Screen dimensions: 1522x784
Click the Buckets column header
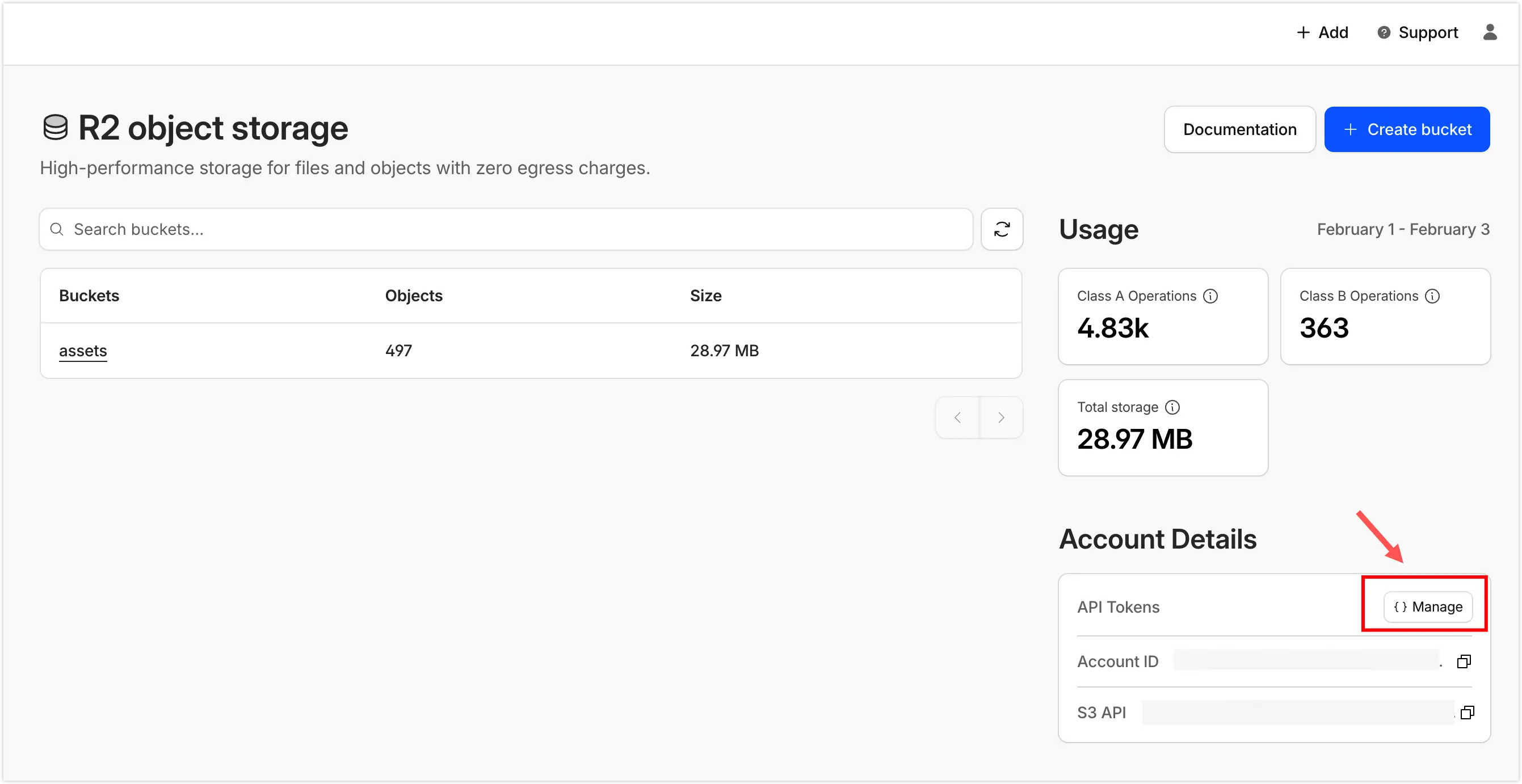coord(89,296)
